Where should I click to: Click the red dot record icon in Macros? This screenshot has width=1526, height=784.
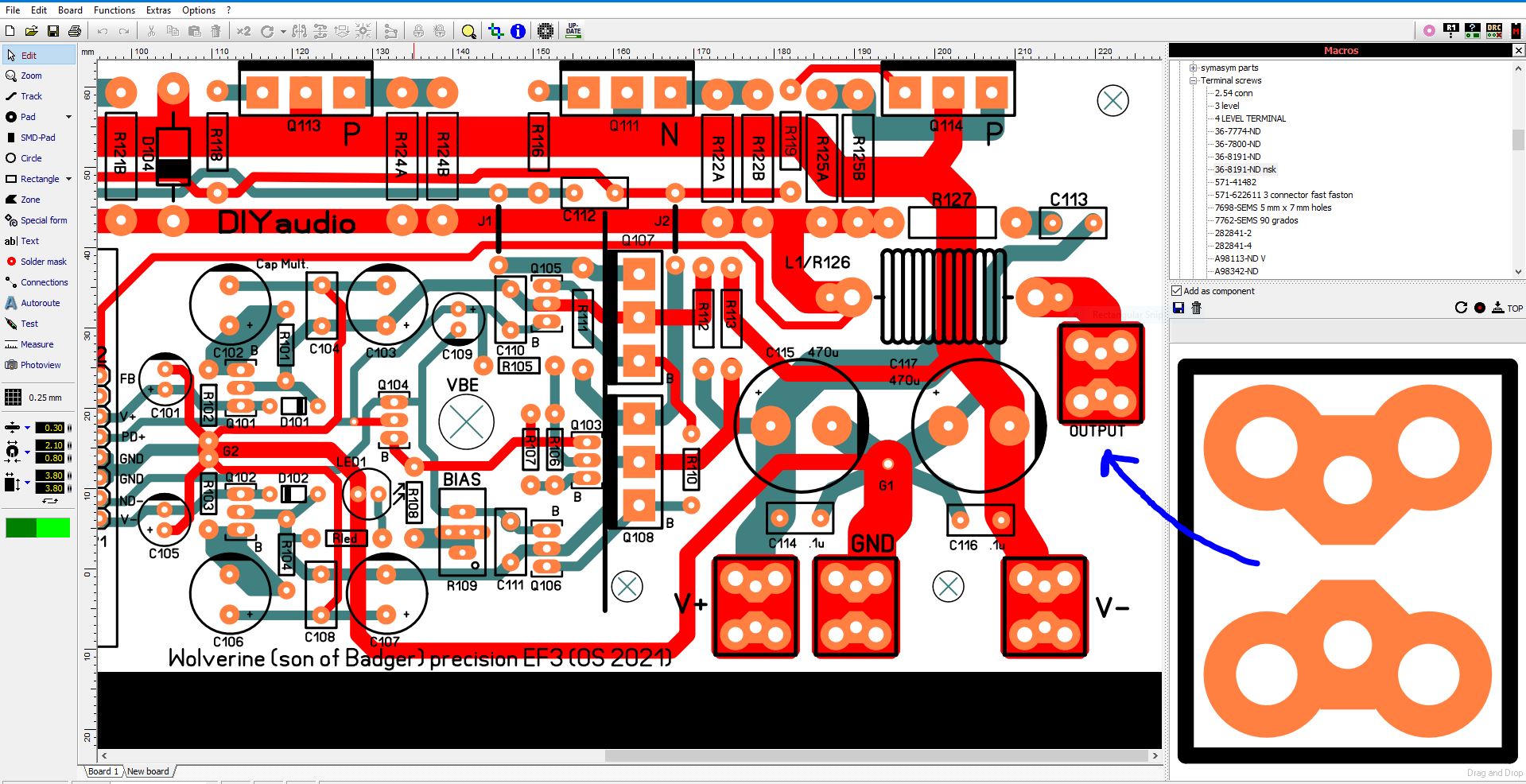coord(1480,308)
